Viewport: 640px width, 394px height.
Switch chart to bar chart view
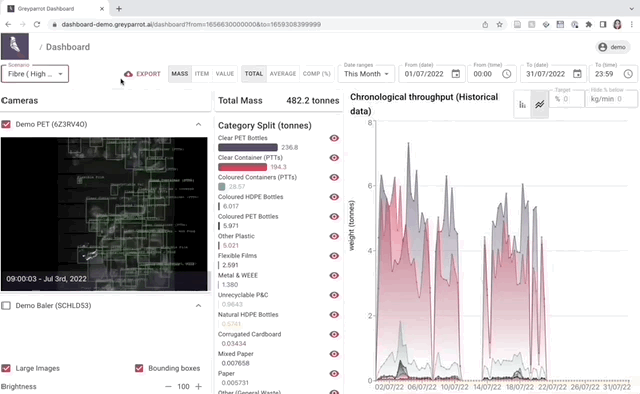(522, 105)
